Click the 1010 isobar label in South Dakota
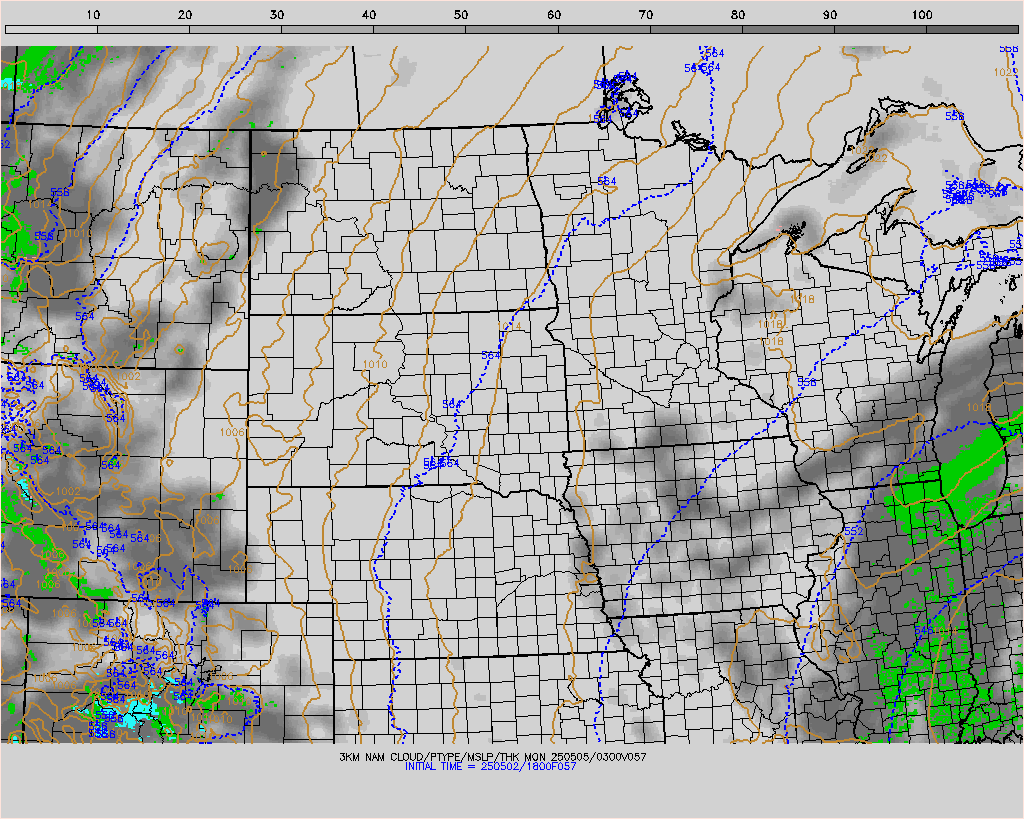 [375, 364]
